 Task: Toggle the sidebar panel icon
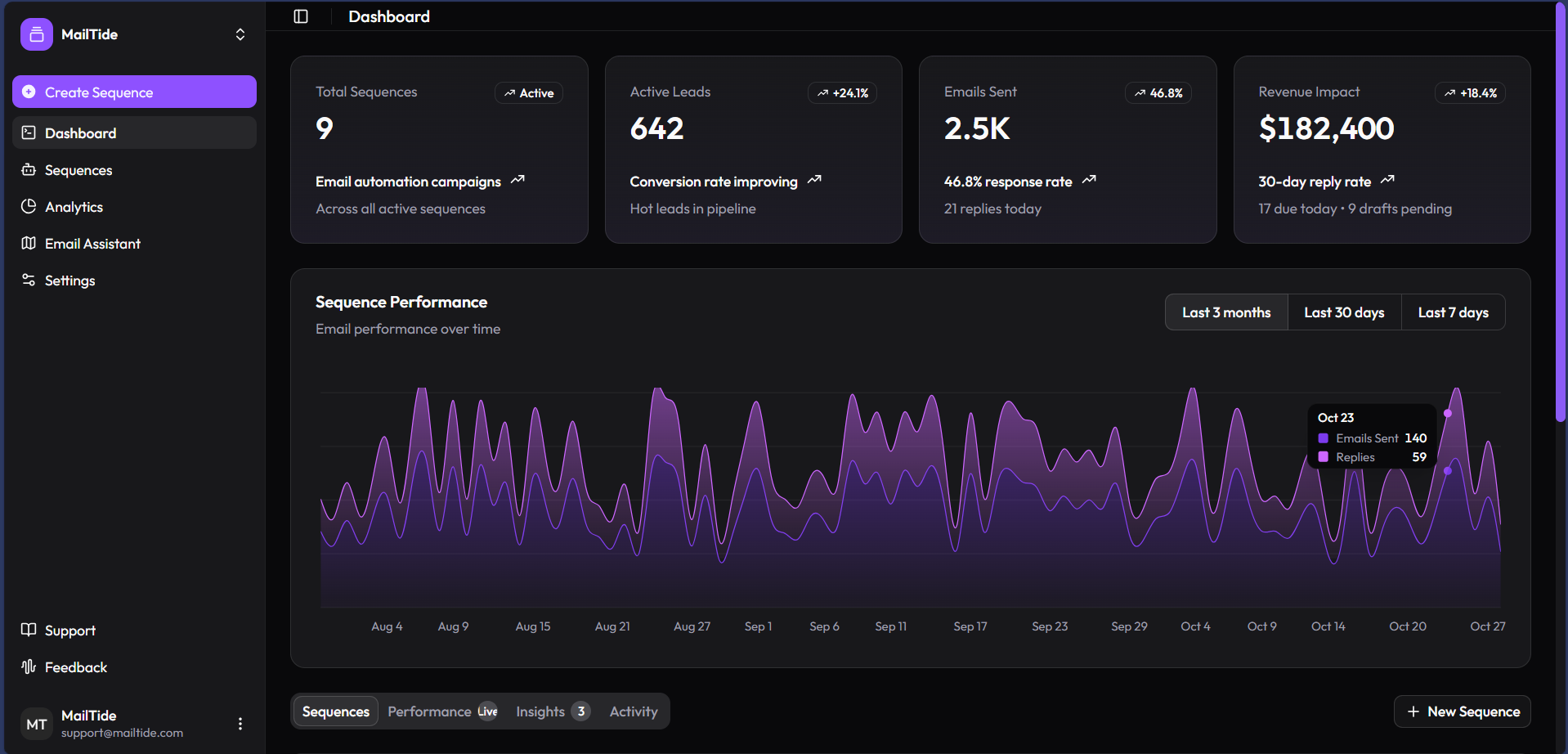tap(301, 16)
